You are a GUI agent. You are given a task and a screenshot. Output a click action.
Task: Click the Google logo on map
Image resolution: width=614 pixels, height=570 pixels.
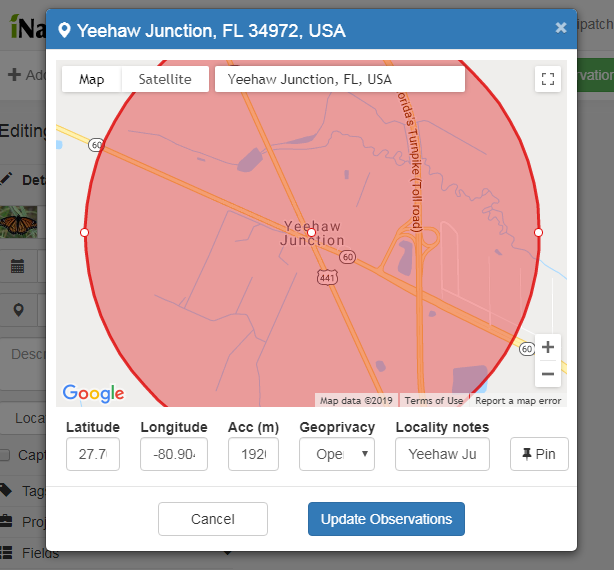click(x=93, y=393)
